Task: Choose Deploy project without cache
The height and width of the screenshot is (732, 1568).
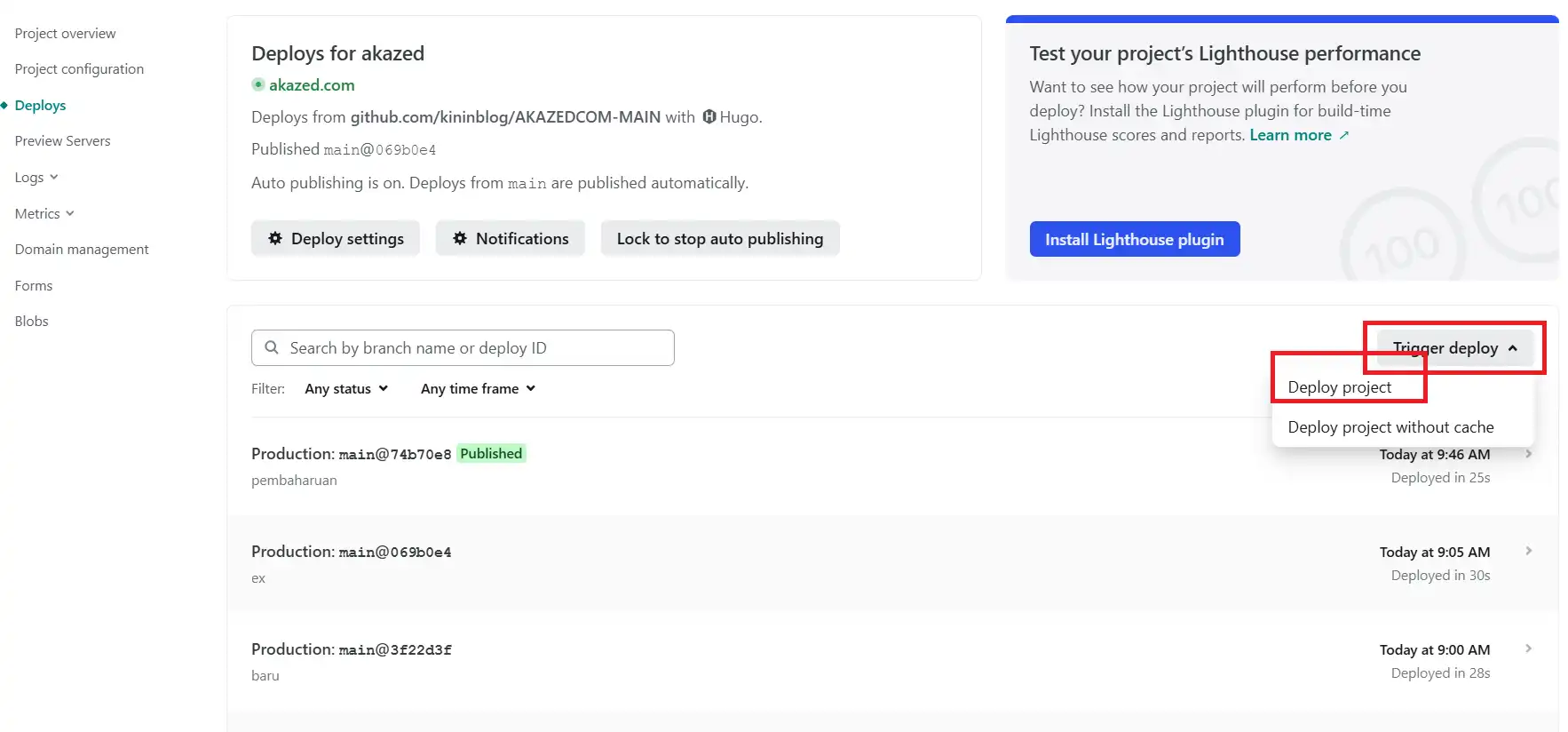Action: point(1390,427)
